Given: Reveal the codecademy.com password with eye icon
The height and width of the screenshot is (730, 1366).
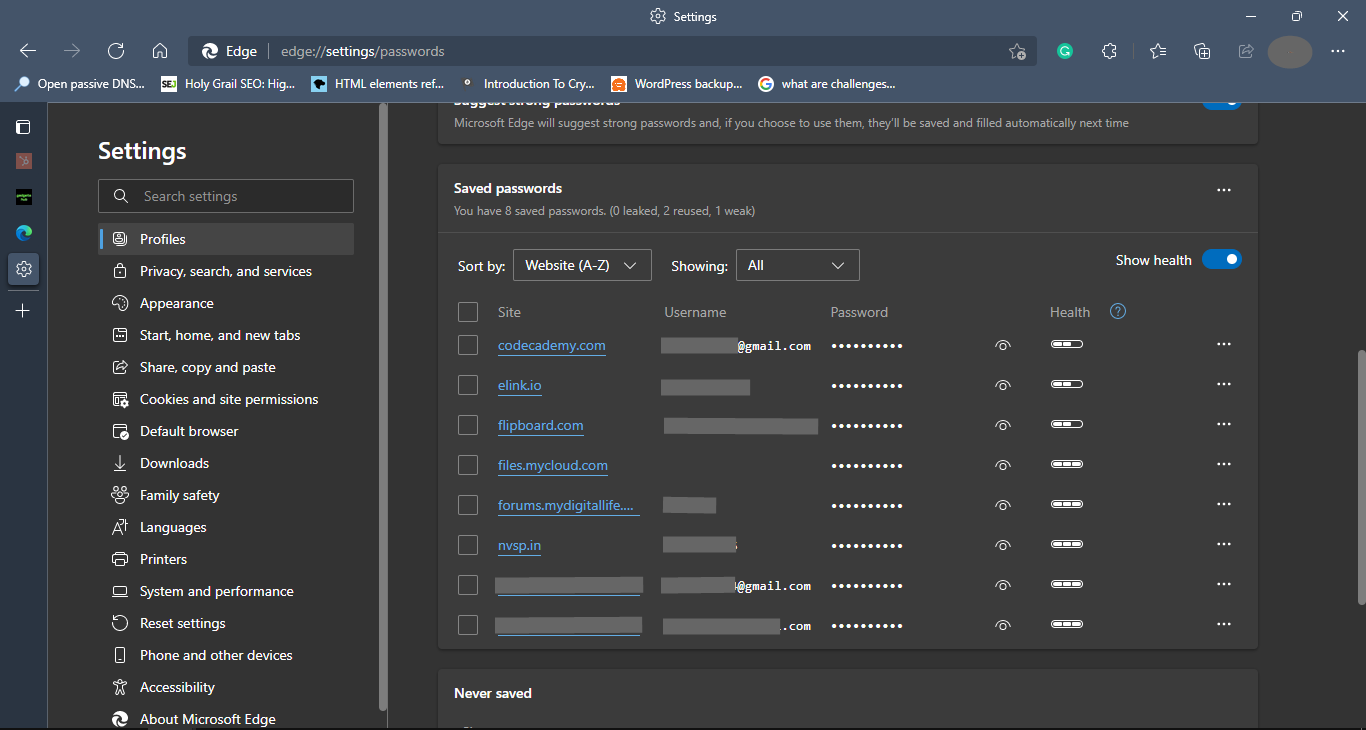Looking at the screenshot, I should 1003,345.
